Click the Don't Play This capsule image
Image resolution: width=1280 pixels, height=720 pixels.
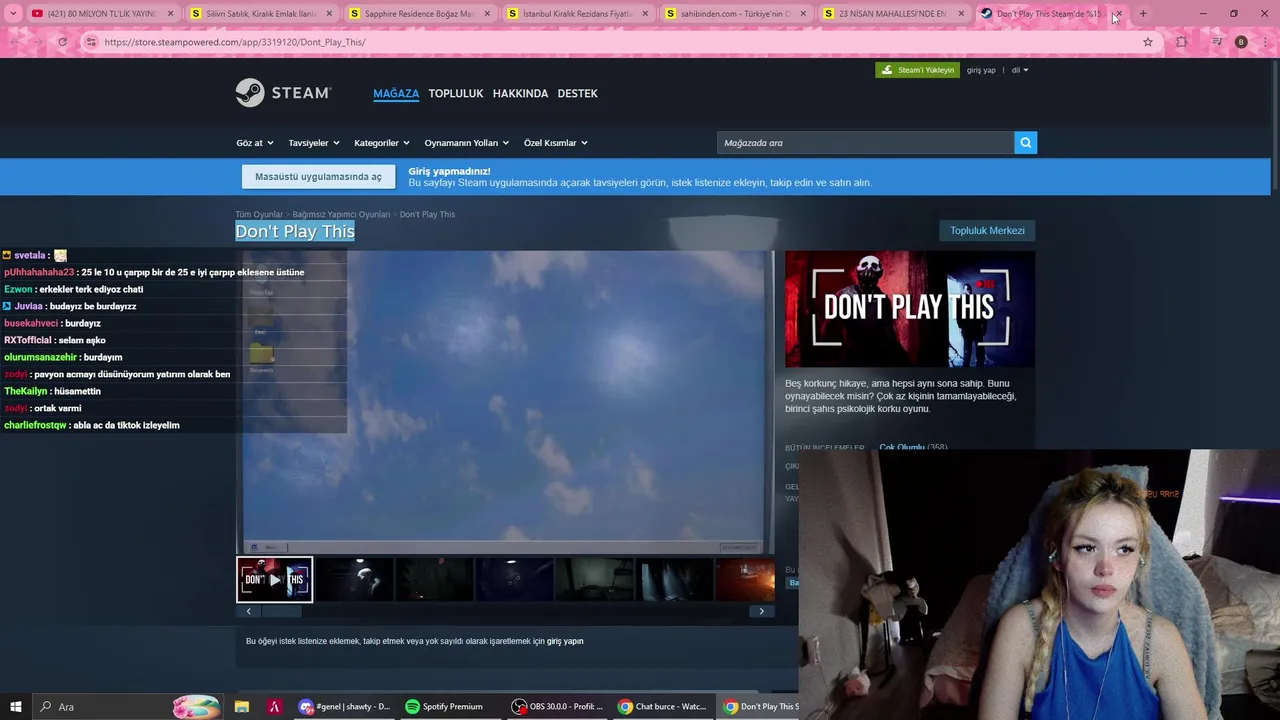[x=910, y=309]
